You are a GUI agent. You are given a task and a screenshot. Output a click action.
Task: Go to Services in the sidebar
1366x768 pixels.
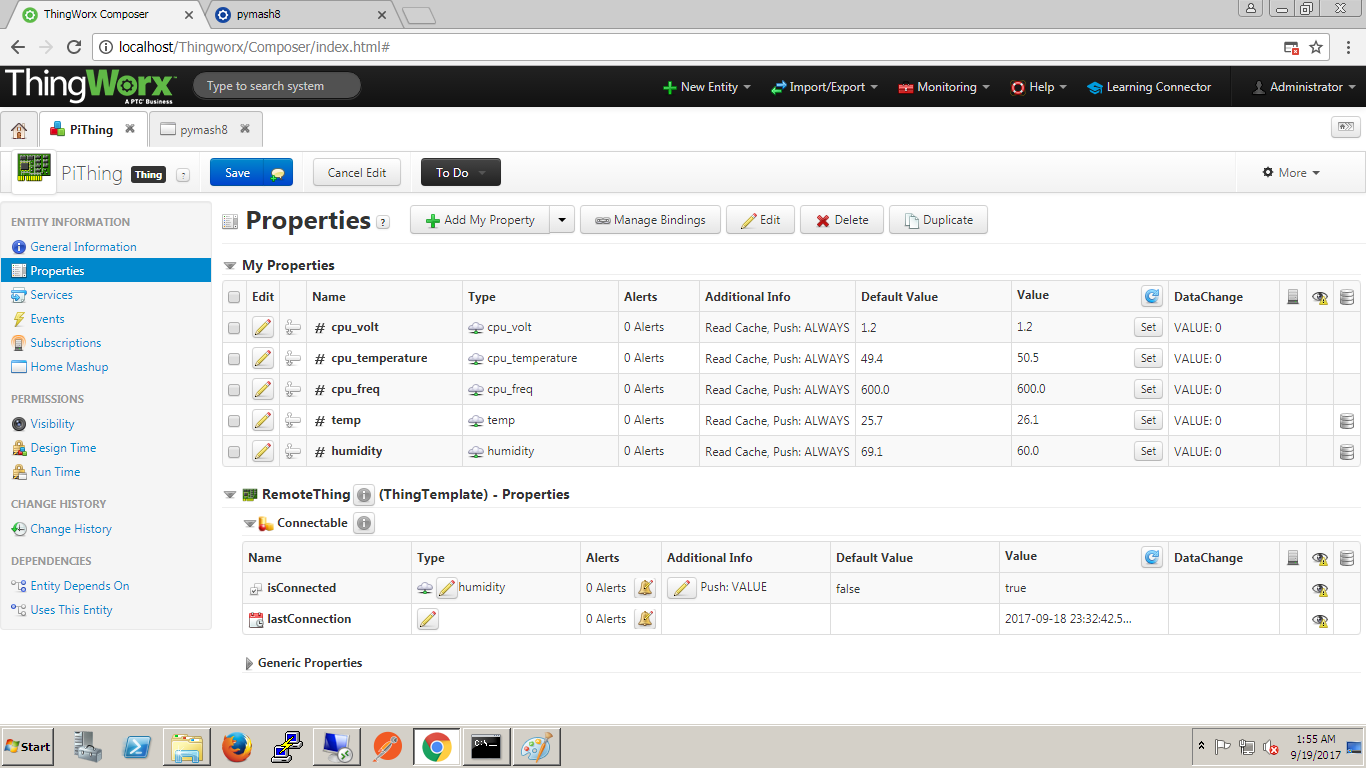point(51,295)
